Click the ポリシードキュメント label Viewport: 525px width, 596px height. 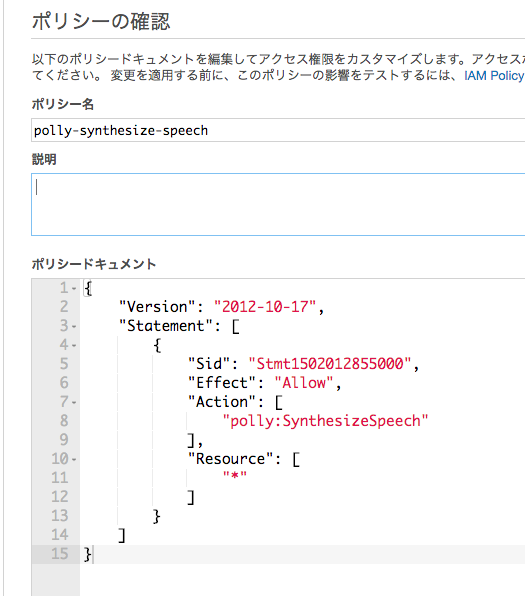[94, 264]
